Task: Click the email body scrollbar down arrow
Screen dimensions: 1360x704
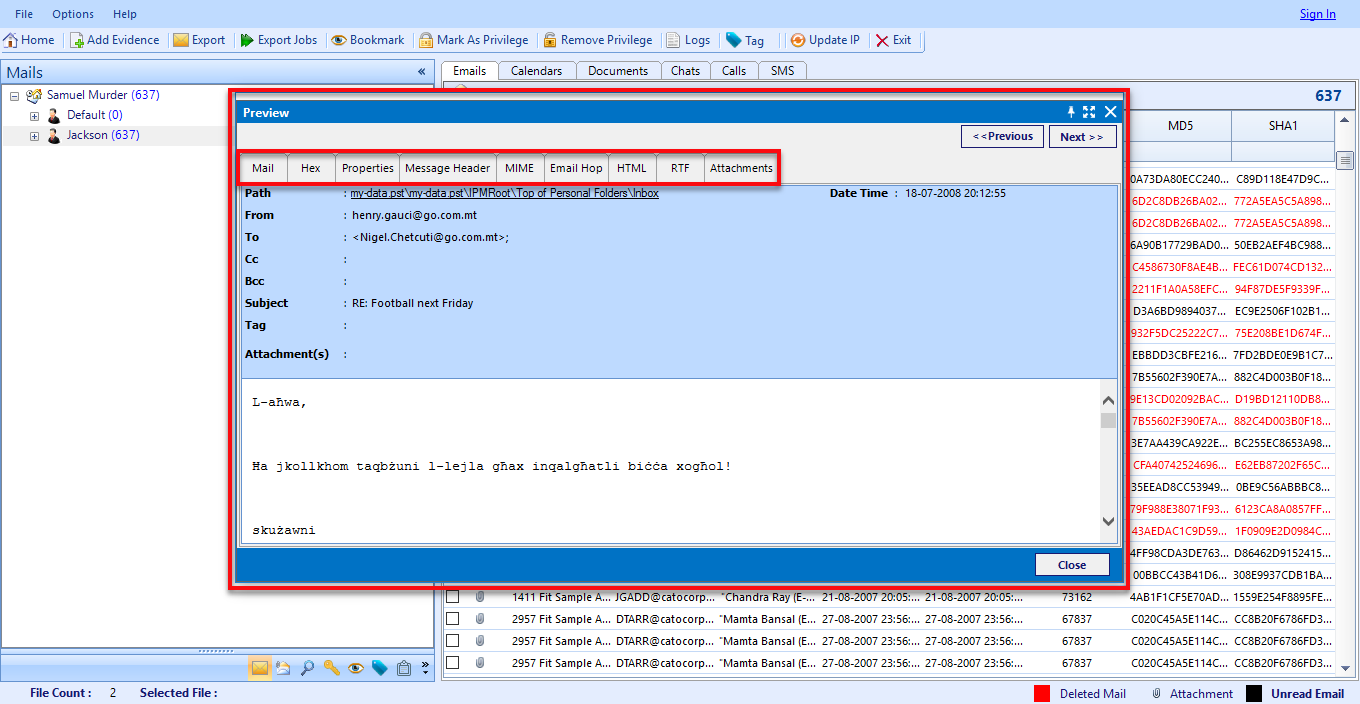Action: click(x=1108, y=521)
